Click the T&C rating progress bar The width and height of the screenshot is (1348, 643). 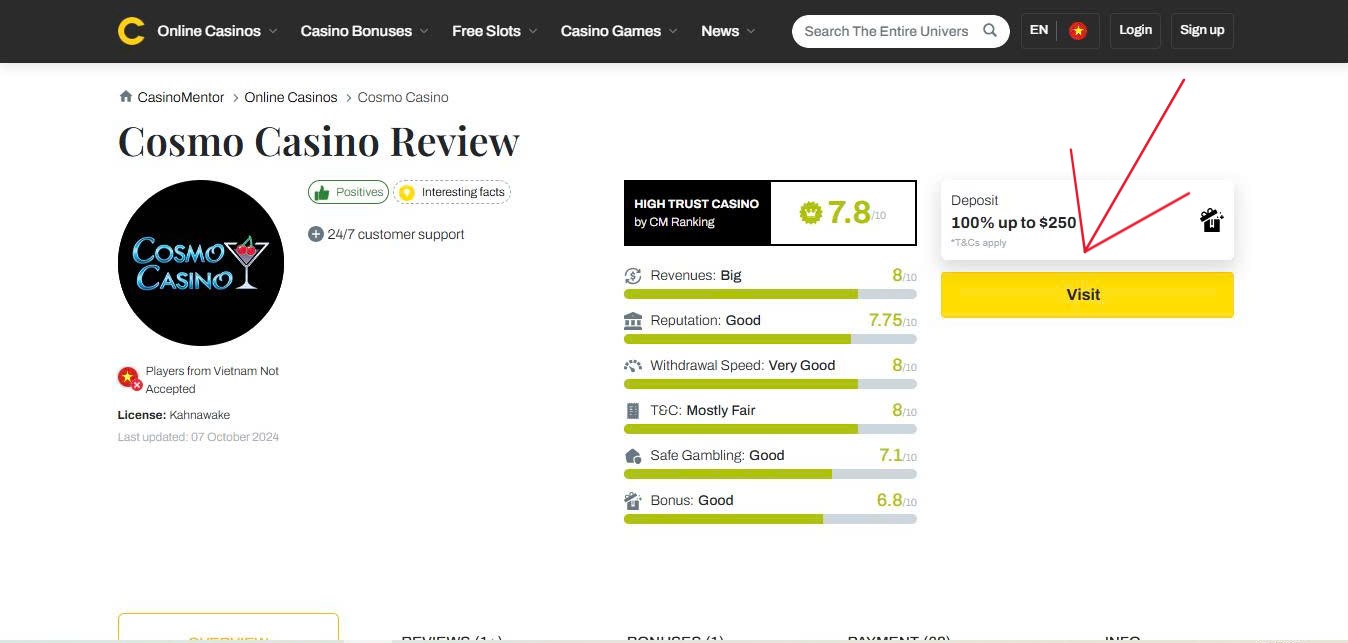(x=770, y=429)
